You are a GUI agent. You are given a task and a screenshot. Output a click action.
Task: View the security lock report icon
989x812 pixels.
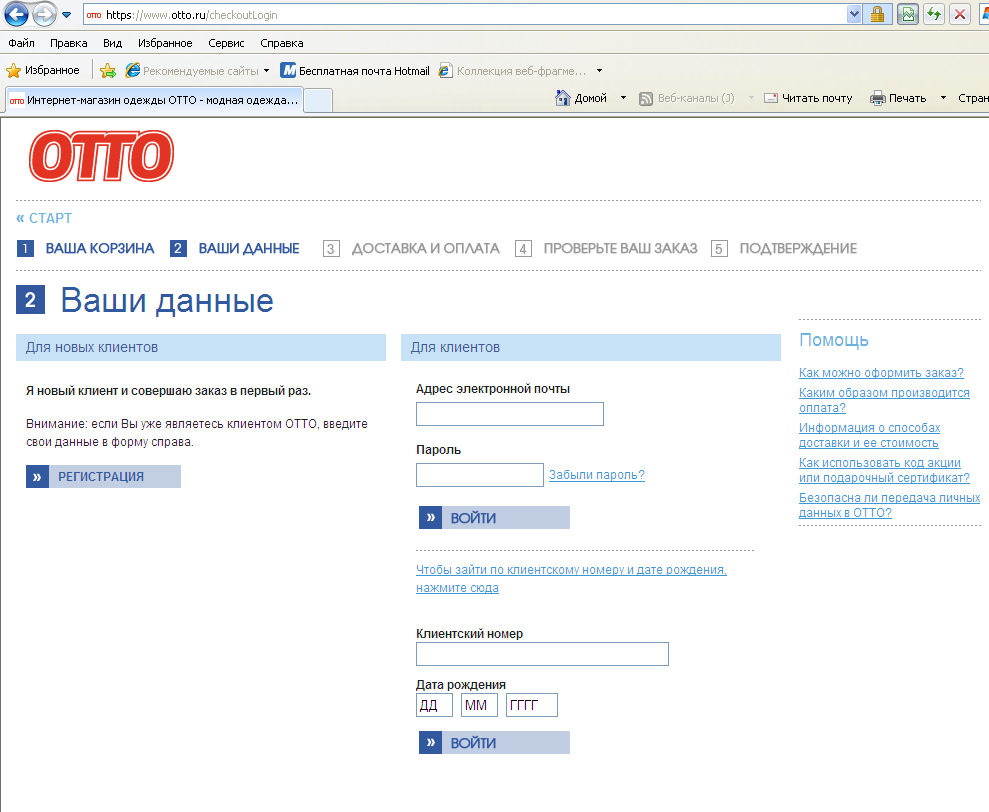coord(877,15)
